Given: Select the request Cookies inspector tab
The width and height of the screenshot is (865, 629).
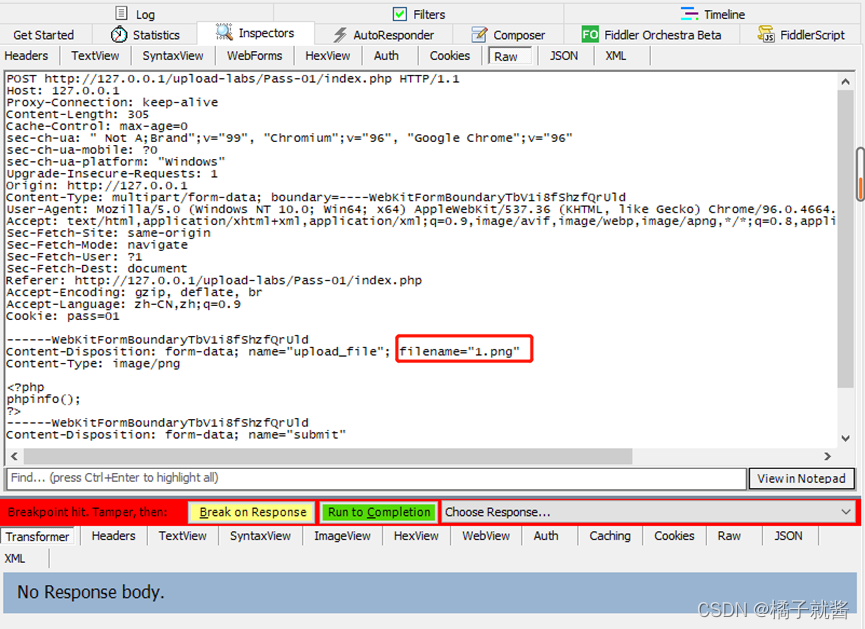Looking at the screenshot, I should tap(450, 56).
